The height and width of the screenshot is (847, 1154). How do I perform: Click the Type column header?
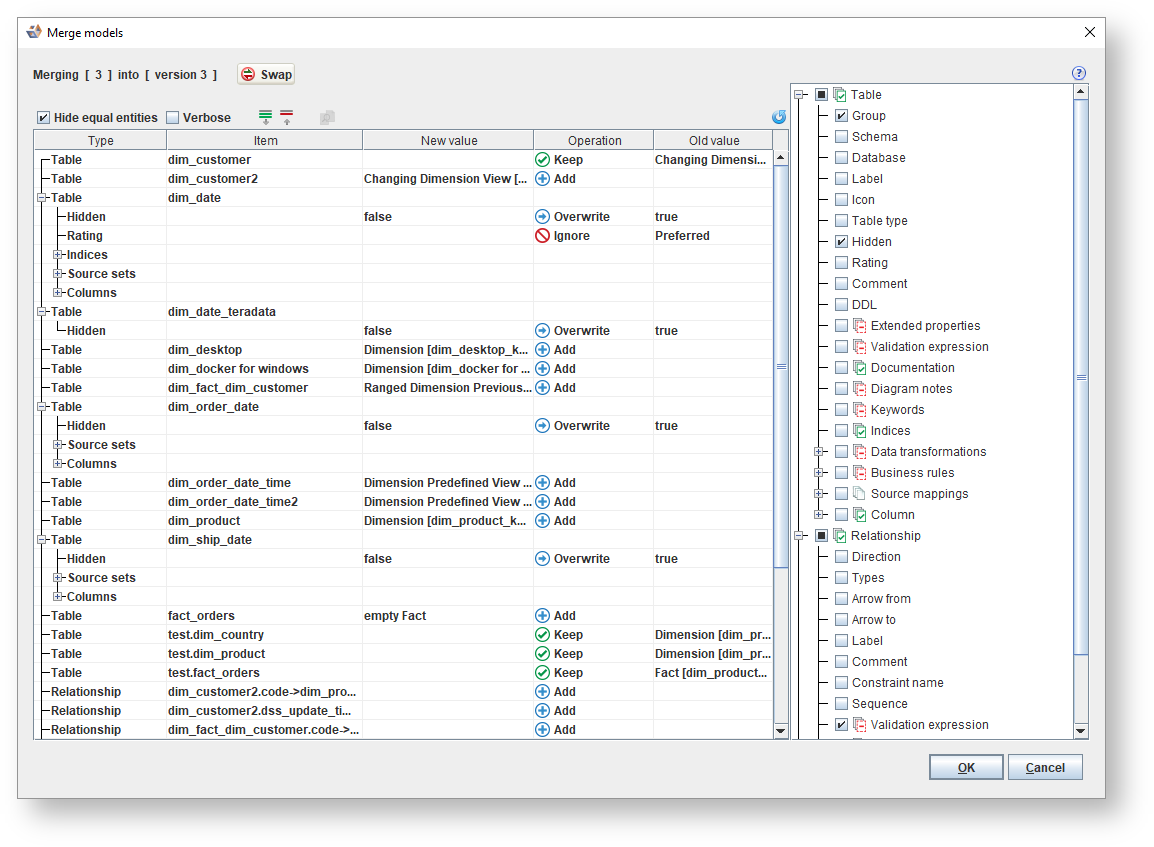tap(101, 141)
